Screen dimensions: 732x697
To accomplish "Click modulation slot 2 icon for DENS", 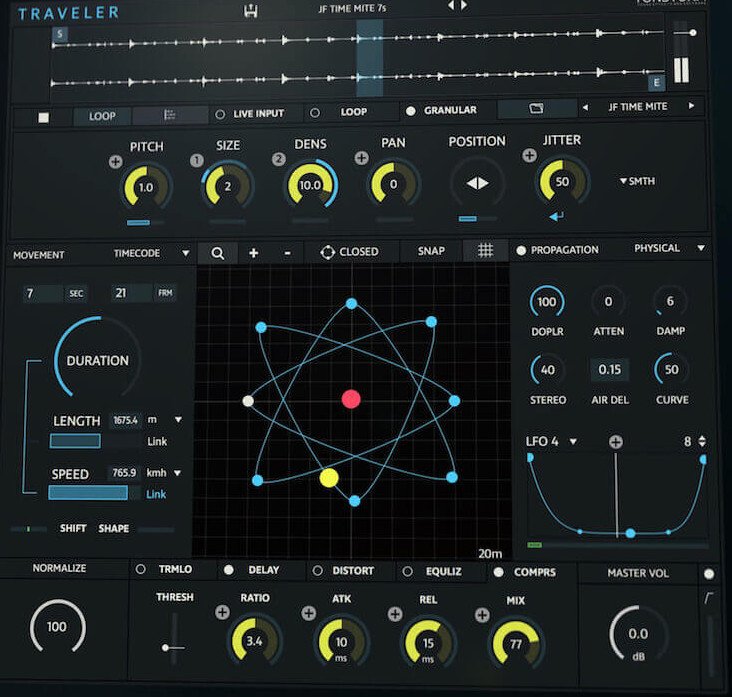I will click(279, 159).
